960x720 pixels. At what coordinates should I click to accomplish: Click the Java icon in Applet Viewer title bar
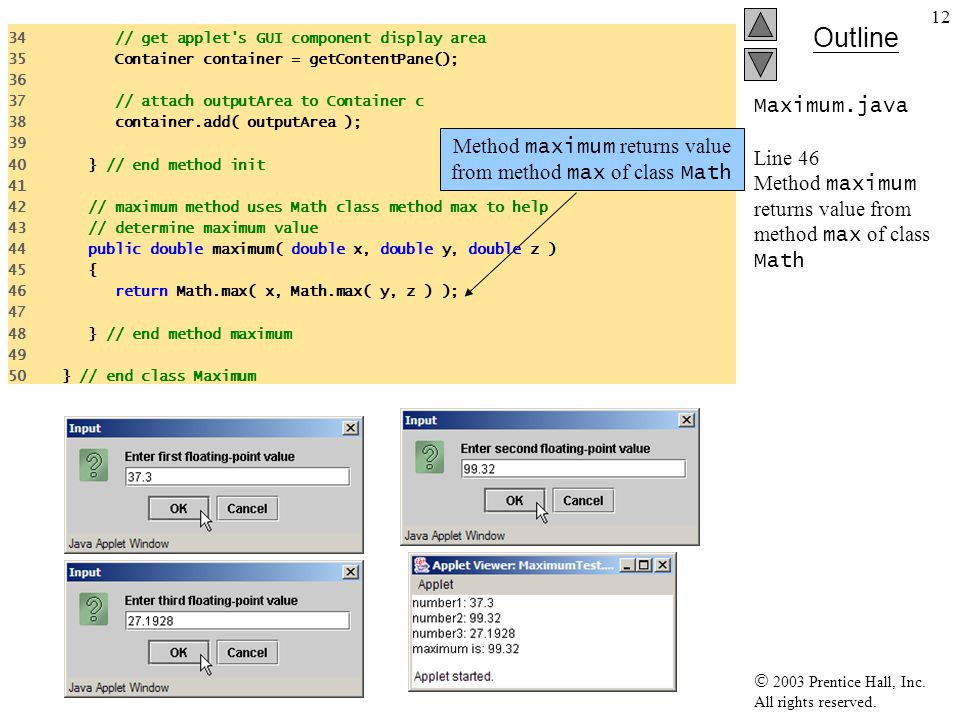pos(421,564)
